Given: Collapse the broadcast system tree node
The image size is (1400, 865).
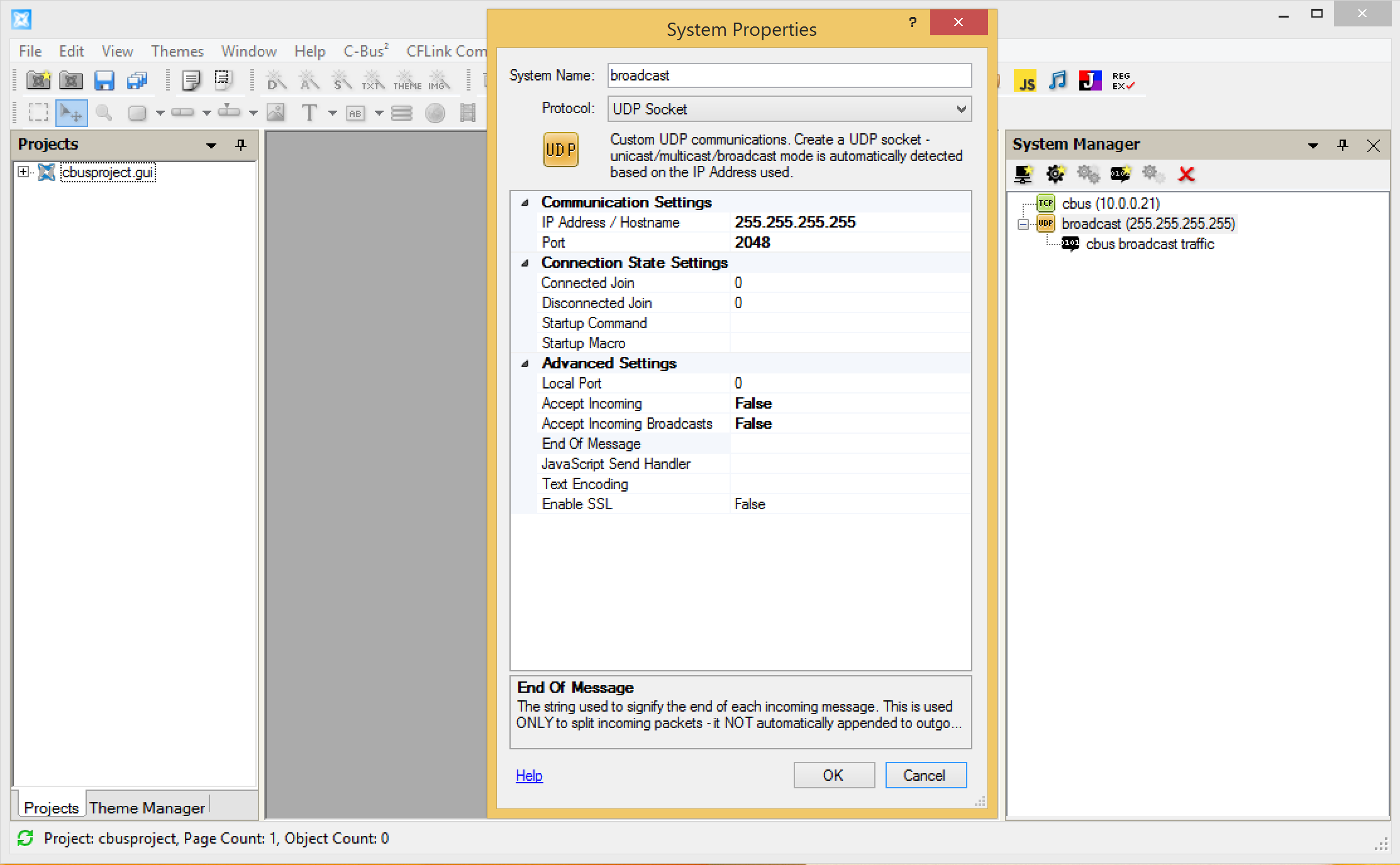Looking at the screenshot, I should pyautogui.click(x=1023, y=224).
